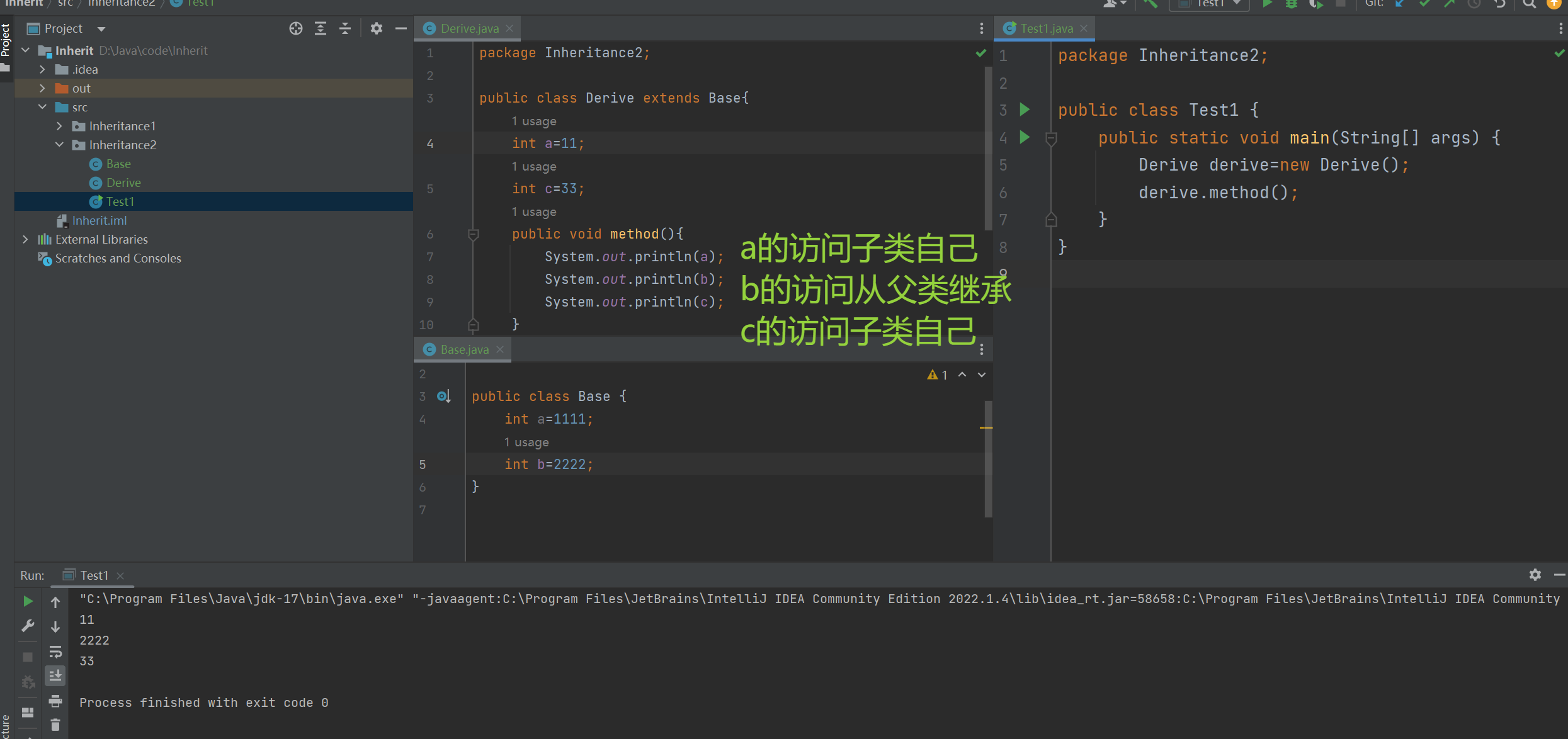Image resolution: width=1568 pixels, height=739 pixels.
Task: Print console output using the printer icon
Action: tap(55, 701)
